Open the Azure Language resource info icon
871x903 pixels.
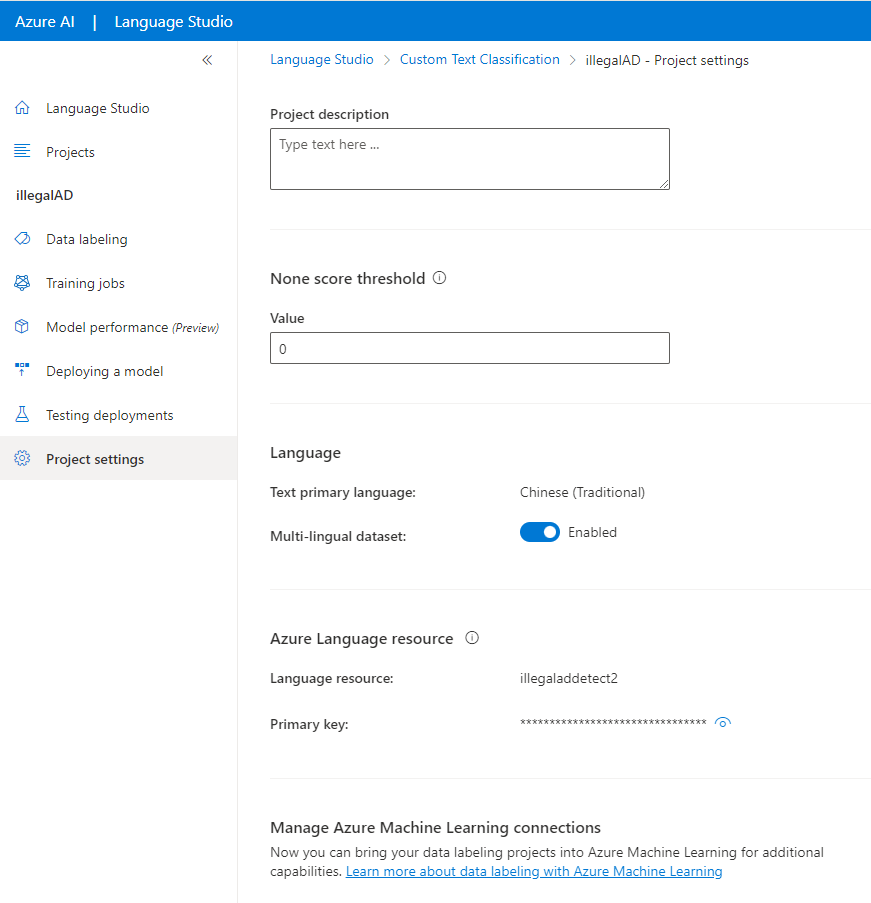pos(471,638)
